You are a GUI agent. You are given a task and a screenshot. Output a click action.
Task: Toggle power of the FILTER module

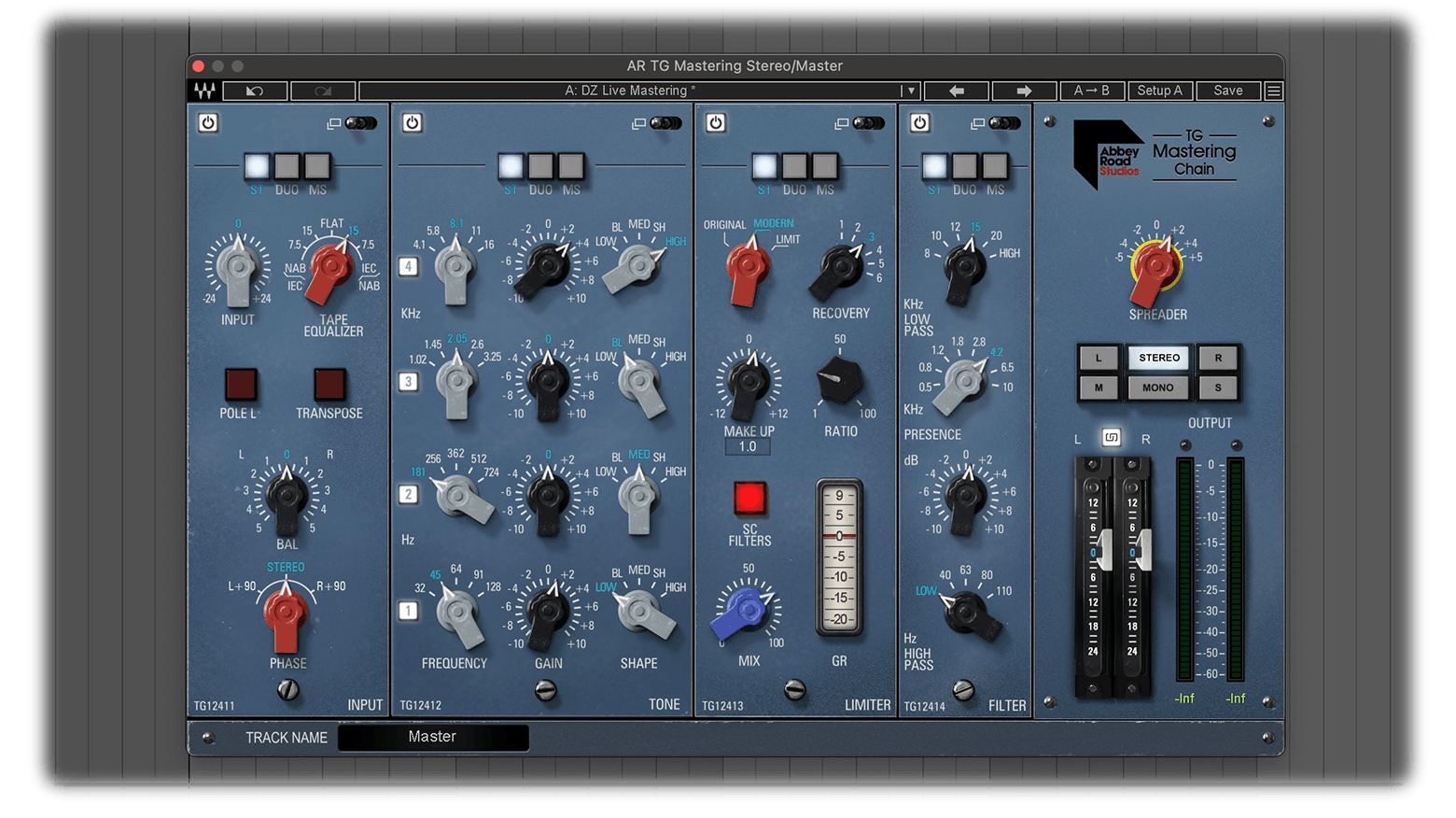pos(919,123)
